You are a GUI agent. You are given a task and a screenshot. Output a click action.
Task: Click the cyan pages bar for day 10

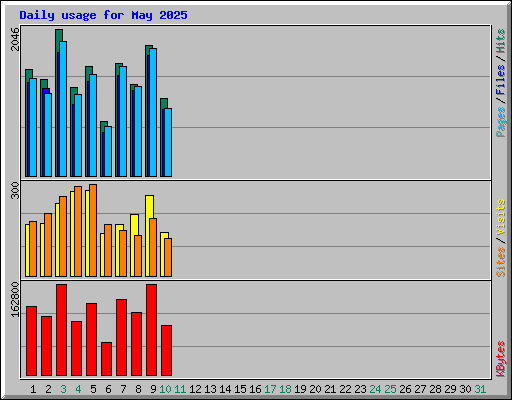tap(168, 142)
